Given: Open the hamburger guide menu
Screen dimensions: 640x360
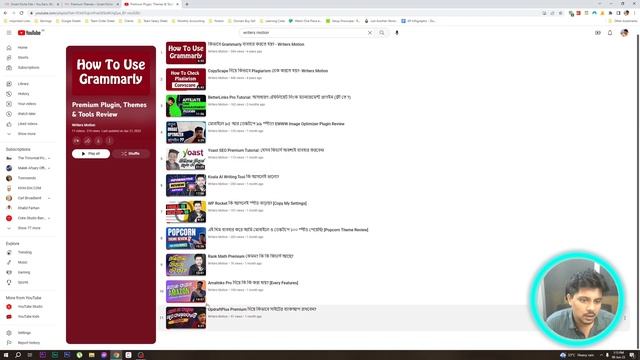Looking at the screenshot, I should [x=9, y=33].
